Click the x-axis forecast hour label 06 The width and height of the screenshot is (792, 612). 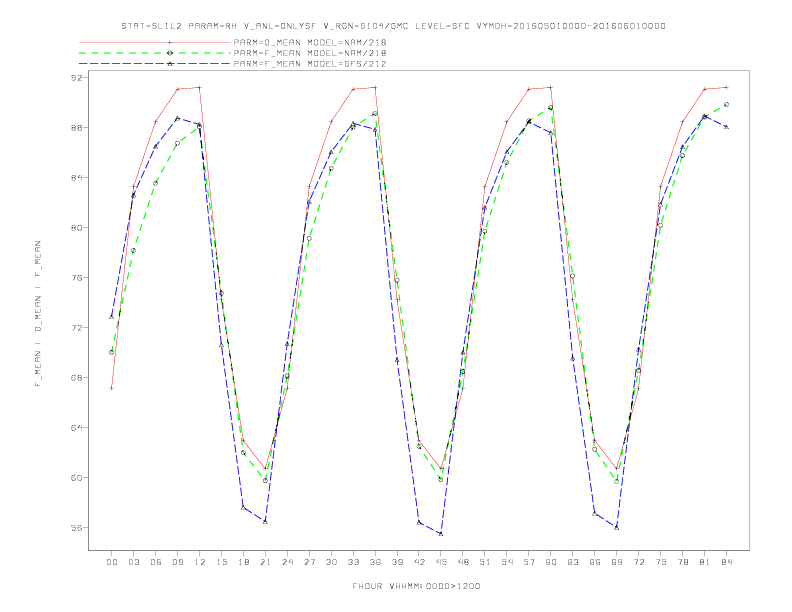[x=156, y=562]
